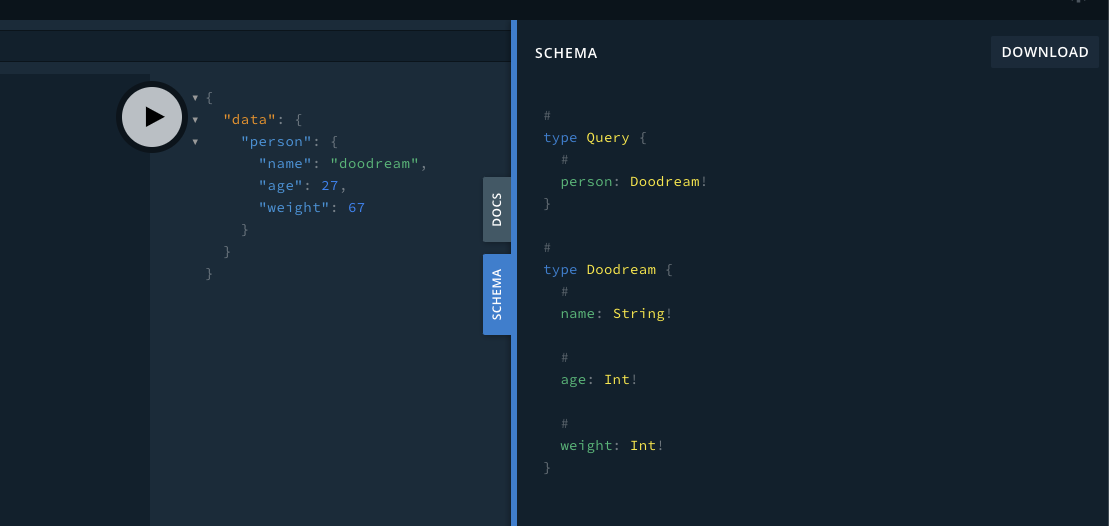The image size is (1109, 526).
Task: Click the person field in Query type
Action: (x=586, y=182)
